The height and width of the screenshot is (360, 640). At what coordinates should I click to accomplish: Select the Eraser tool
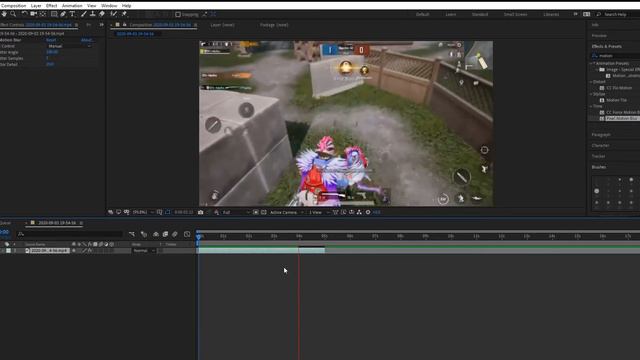(102, 14)
